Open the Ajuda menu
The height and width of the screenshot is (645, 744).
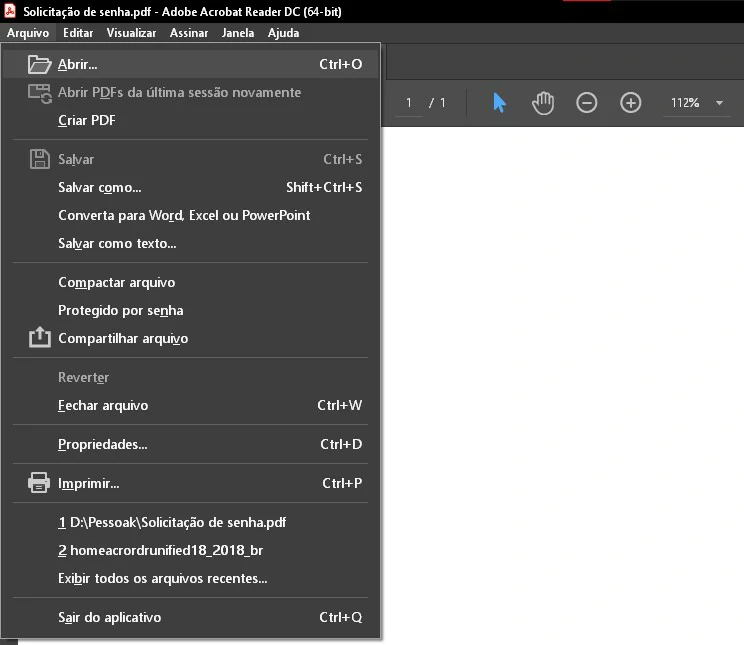coord(283,33)
